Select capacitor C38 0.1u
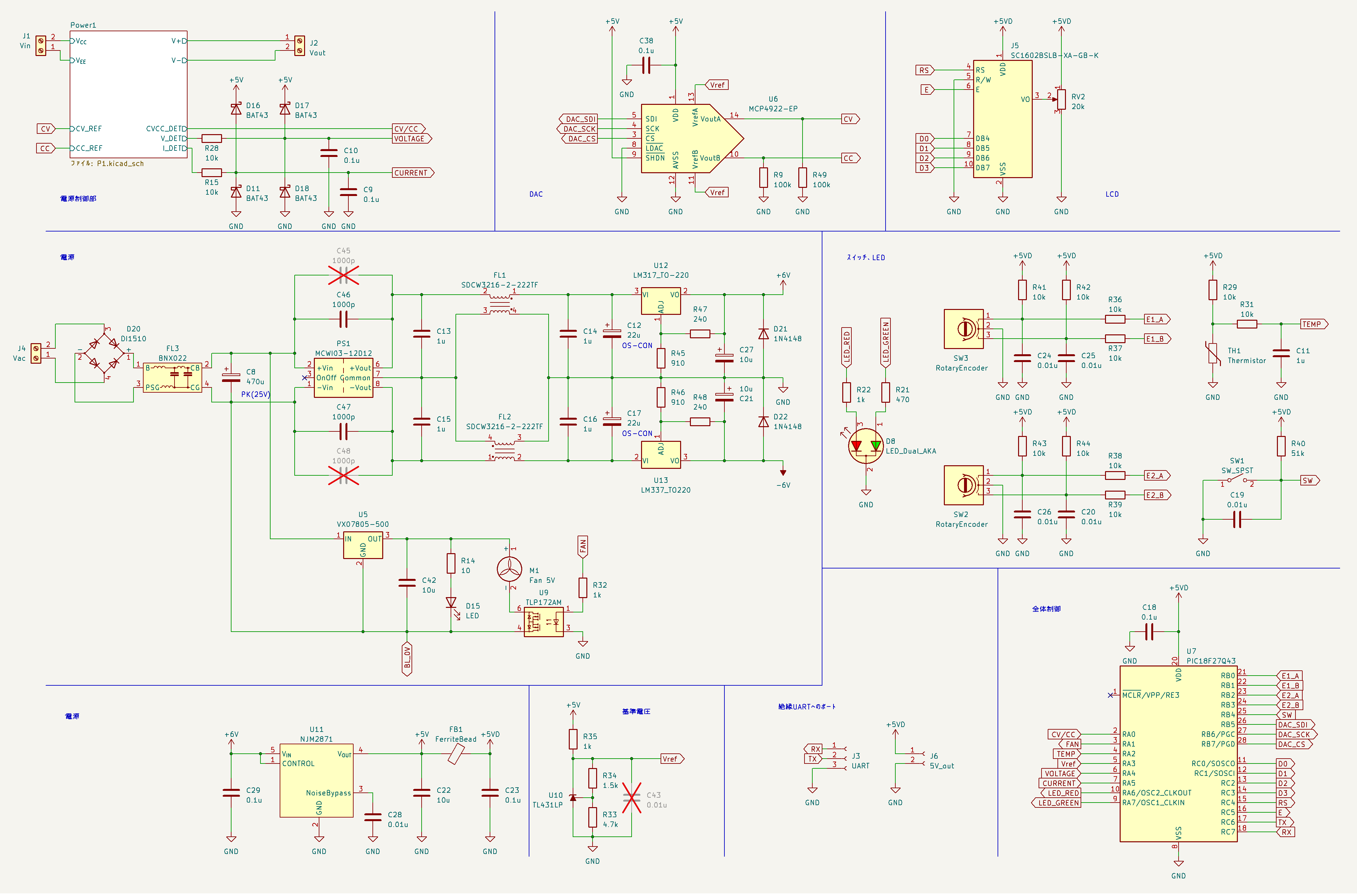The image size is (1357, 896). coord(646,66)
